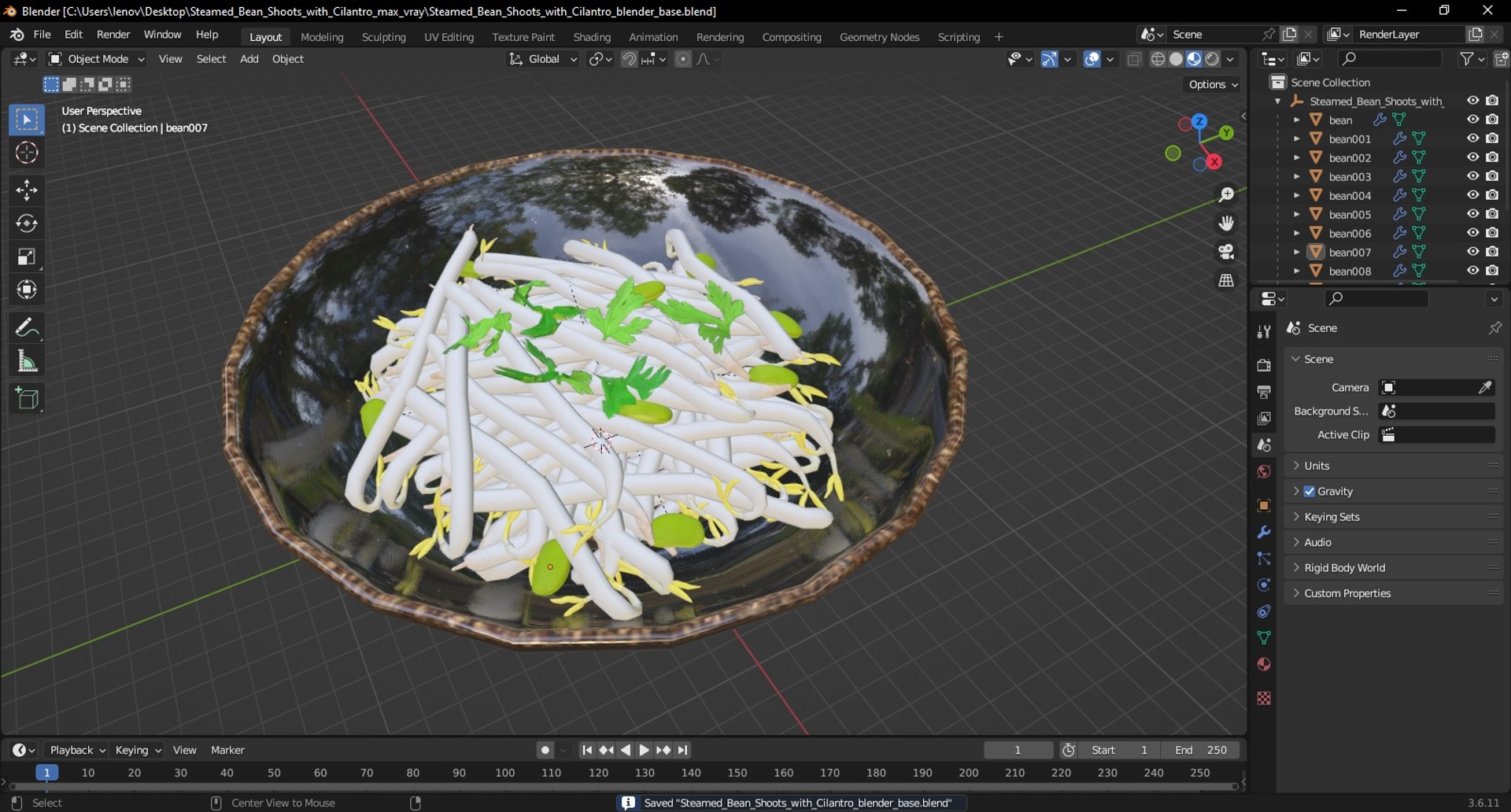Hide bean005 in viewport via eye icon
This screenshot has width=1511, height=812.
click(1472, 214)
